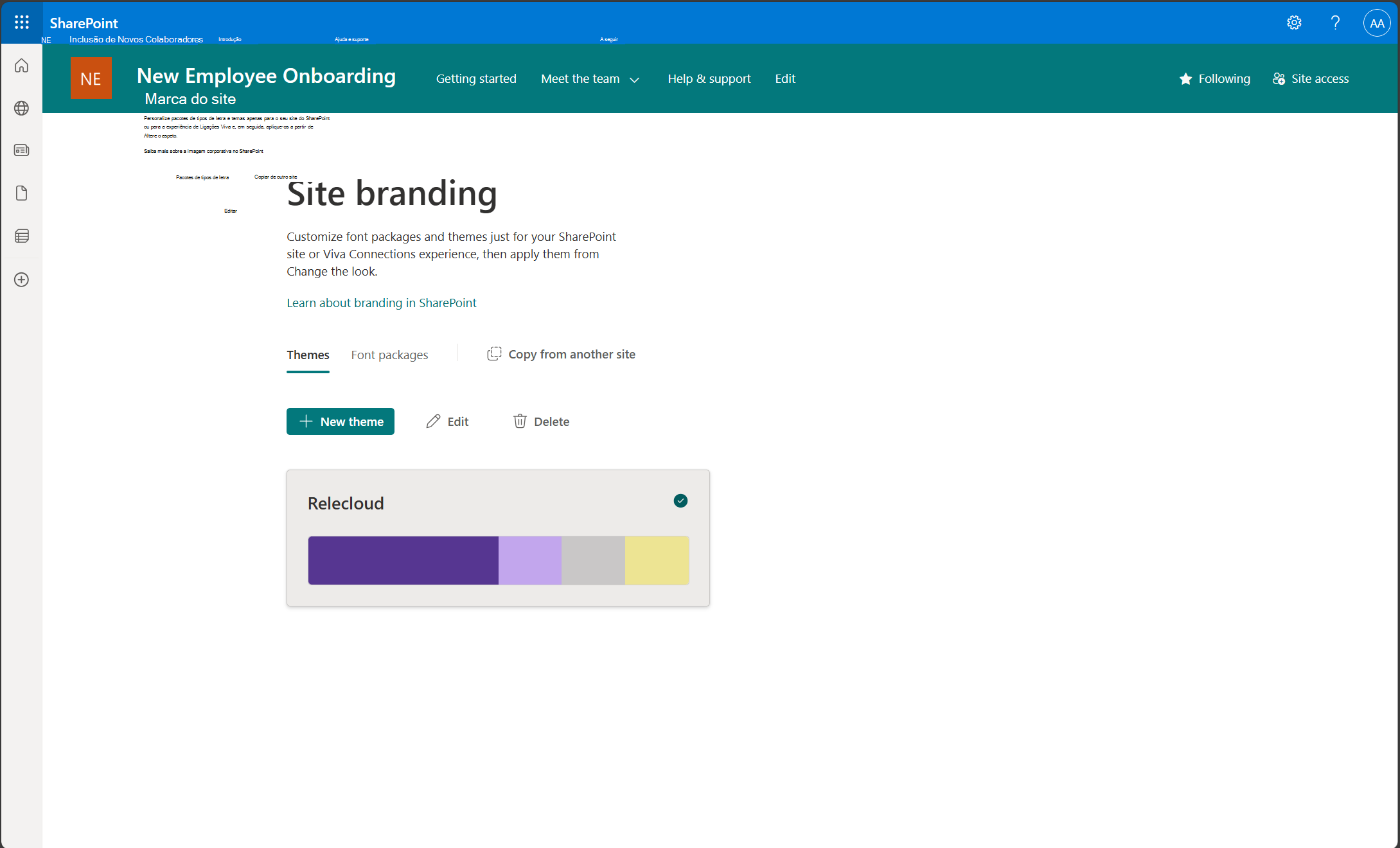Screen dimensions: 1400x848
Task: Click the pencil Edit icon
Action: click(433, 421)
